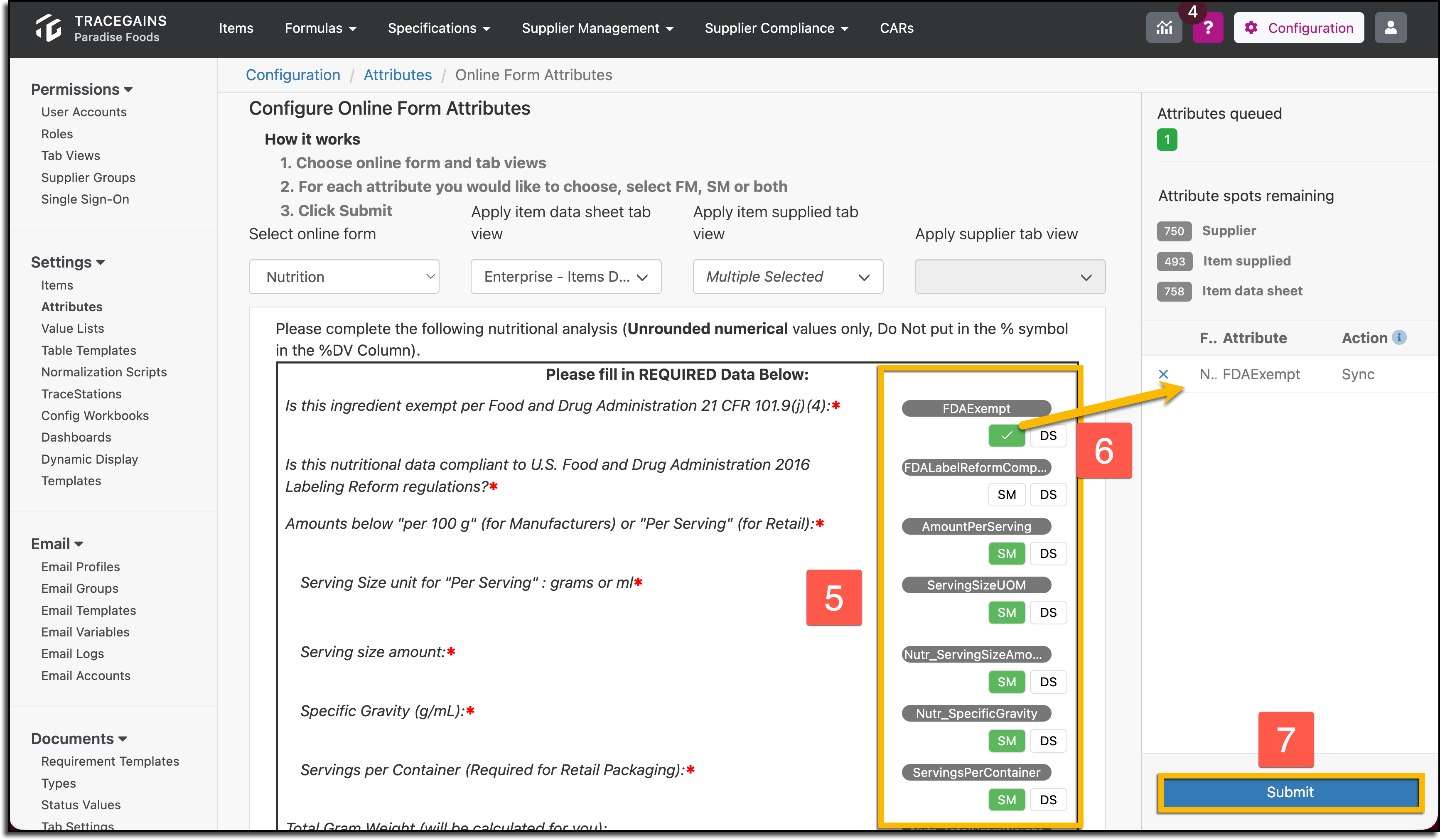Image resolution: width=1440 pixels, height=840 pixels.
Task: Open the Supplier Management menu
Action: pyautogui.click(x=597, y=28)
